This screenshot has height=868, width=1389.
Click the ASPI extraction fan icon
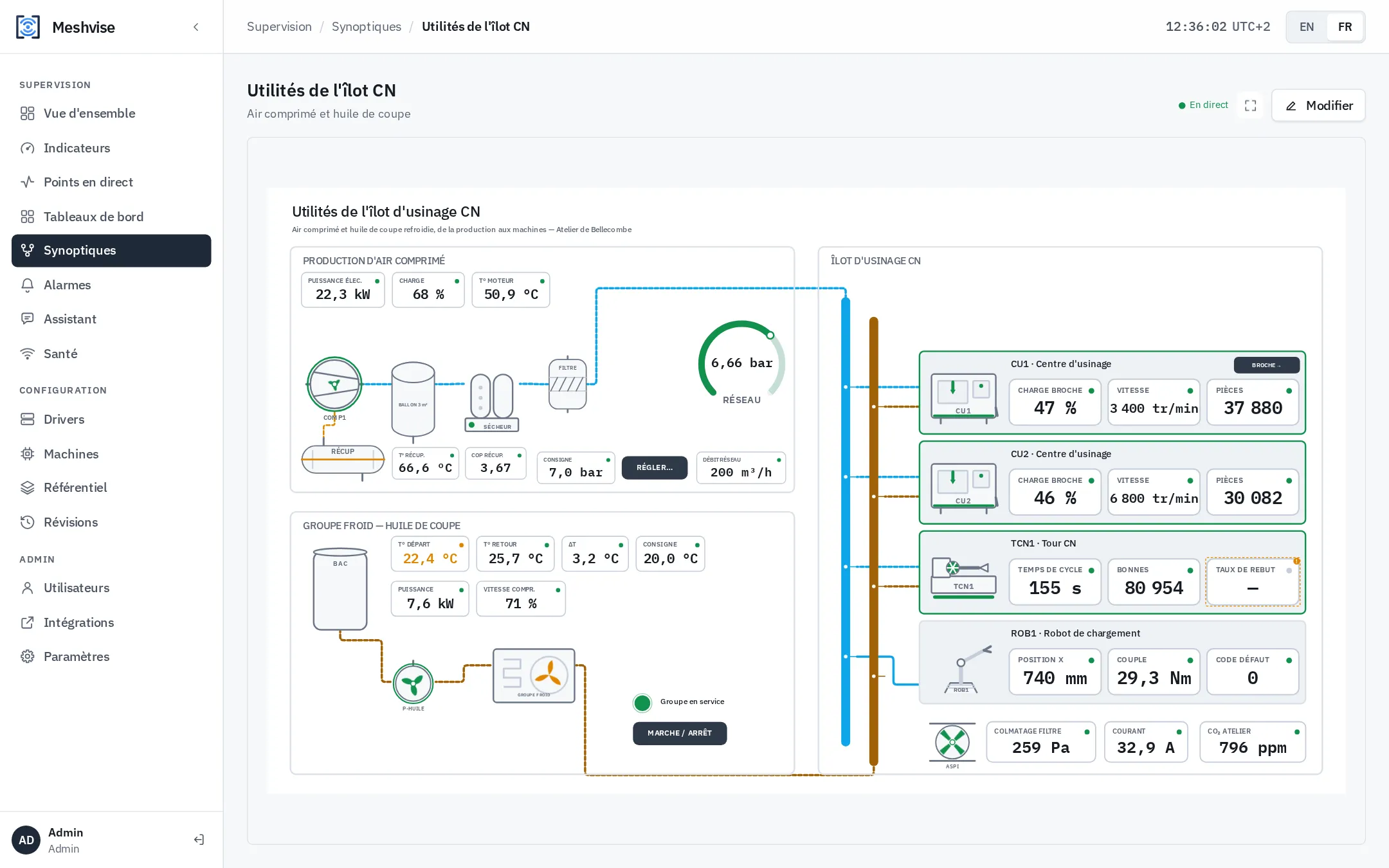(952, 742)
